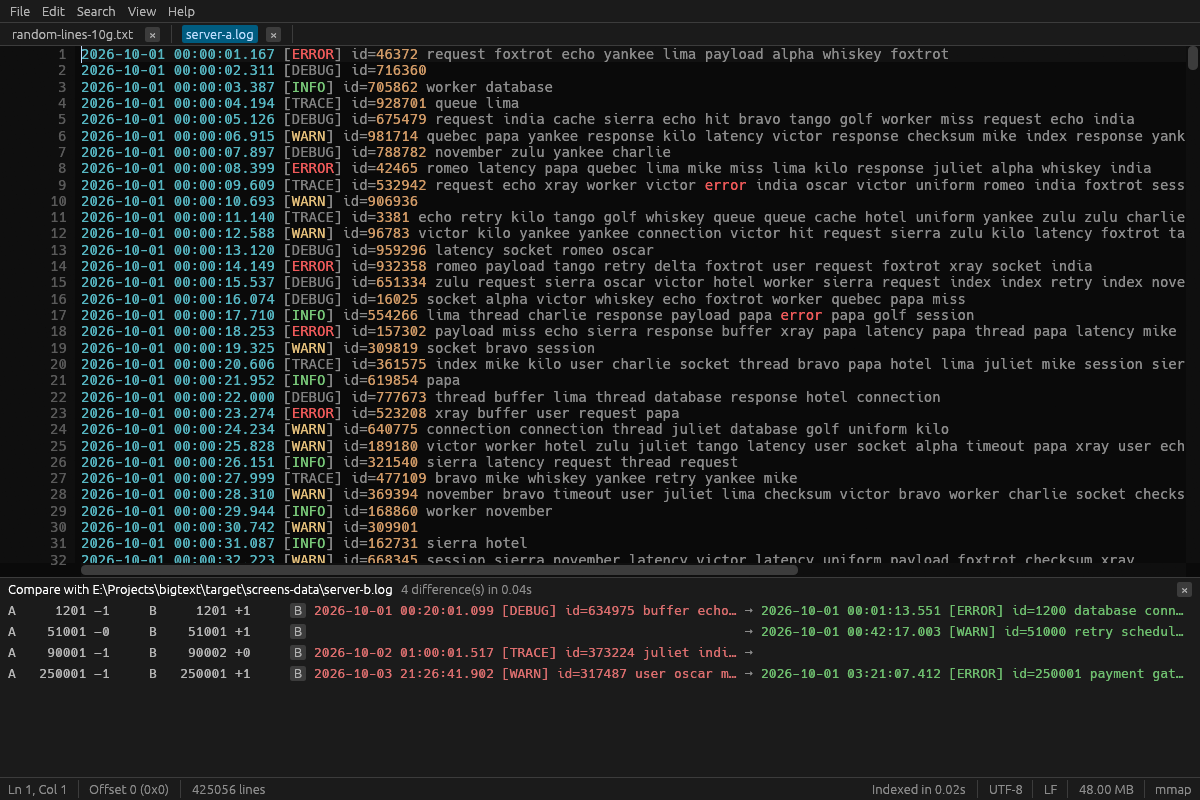1200x800 pixels.
Task: Select the diff line with id=373224 juliet
Action: pos(526,652)
